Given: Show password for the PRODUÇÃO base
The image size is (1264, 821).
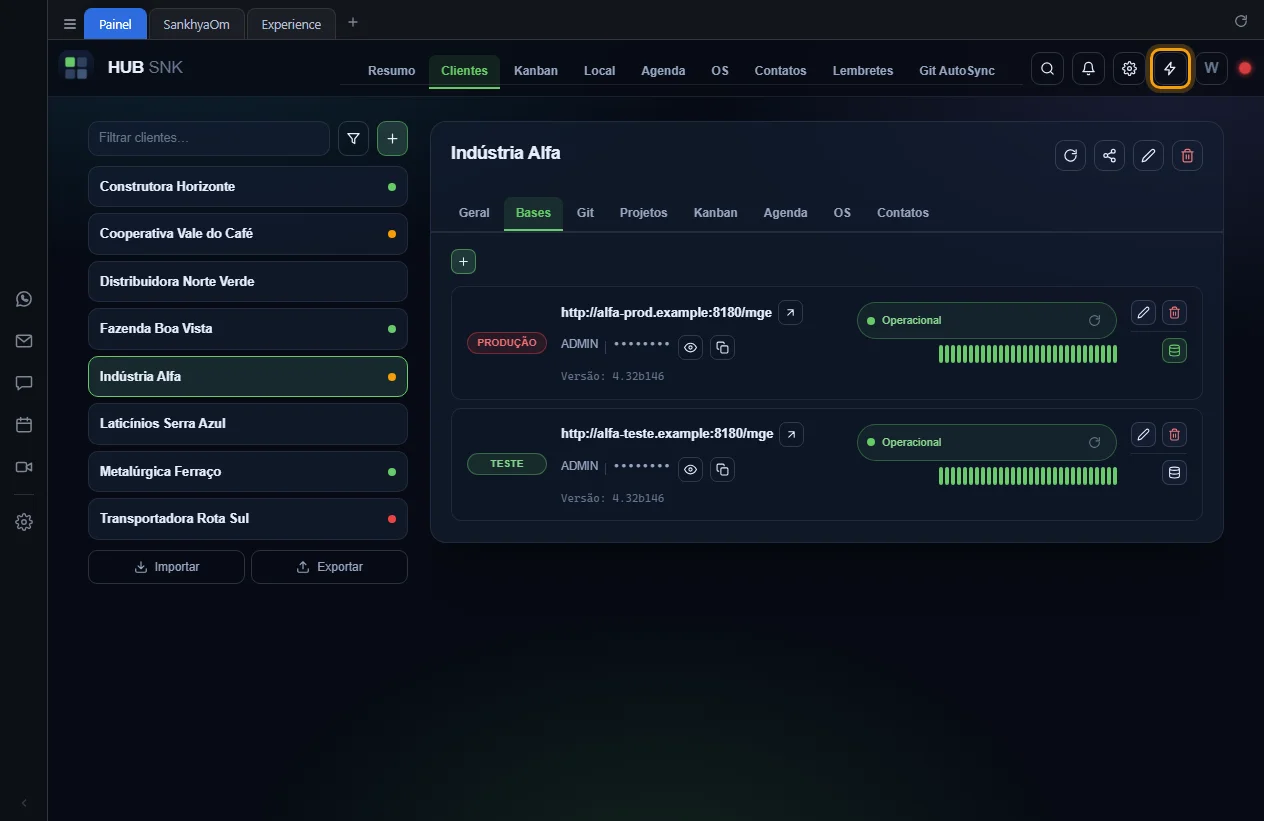Looking at the screenshot, I should point(690,348).
